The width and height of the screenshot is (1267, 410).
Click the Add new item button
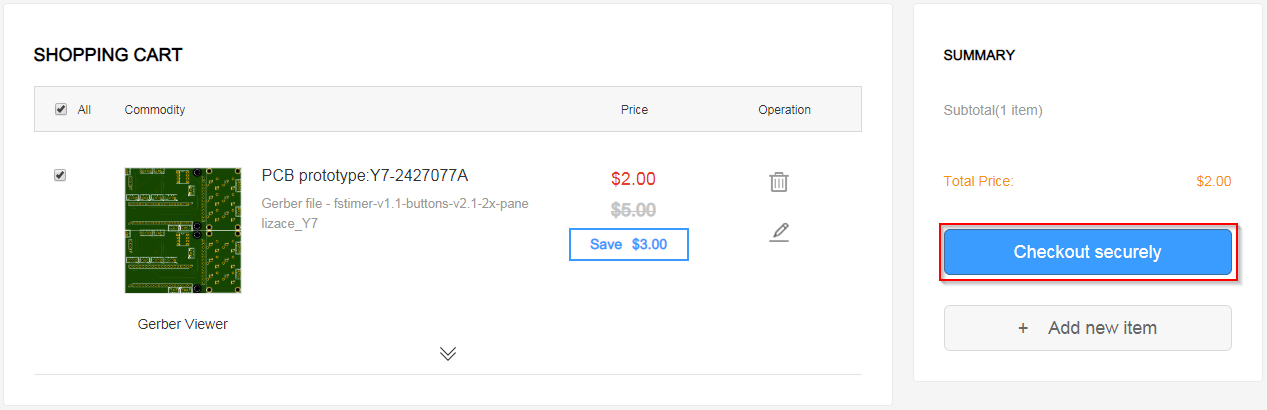(1087, 328)
